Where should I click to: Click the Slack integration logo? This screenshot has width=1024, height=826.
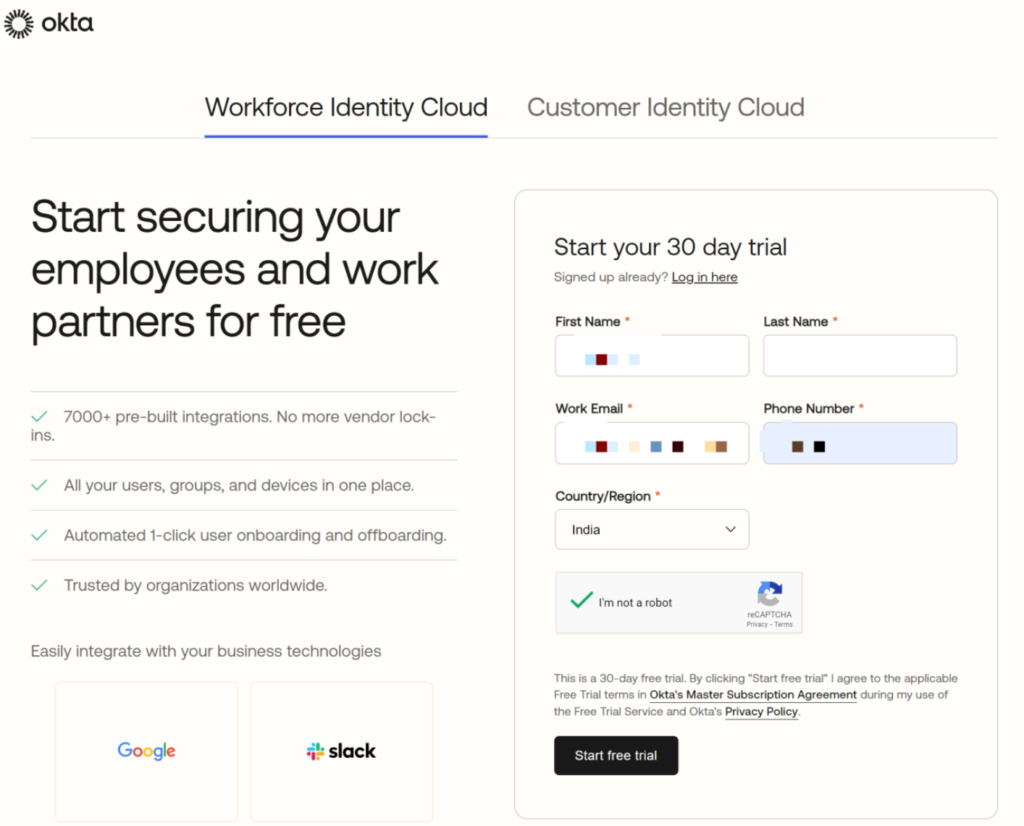point(341,751)
